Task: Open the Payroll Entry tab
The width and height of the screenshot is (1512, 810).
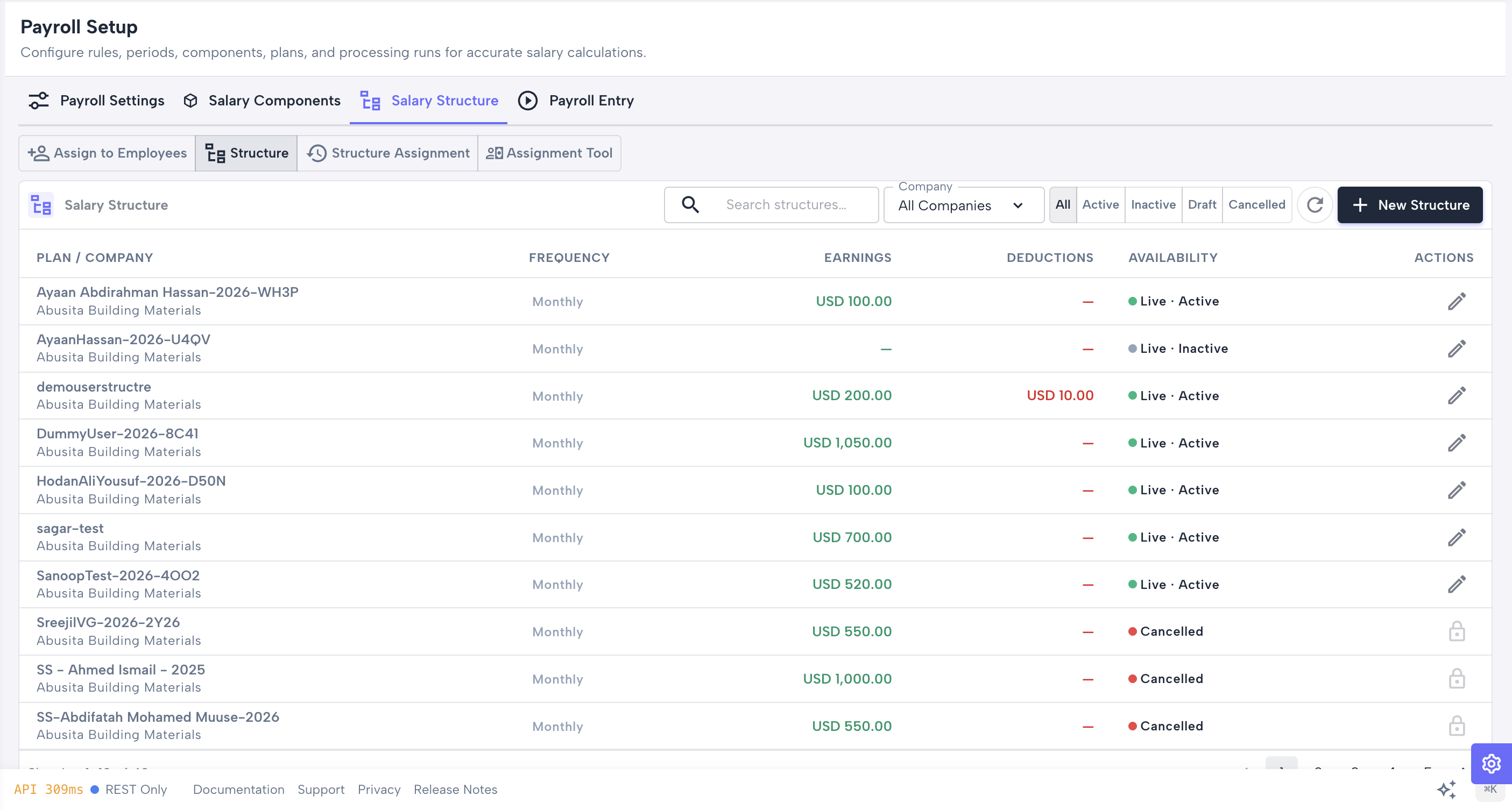Action: point(576,101)
